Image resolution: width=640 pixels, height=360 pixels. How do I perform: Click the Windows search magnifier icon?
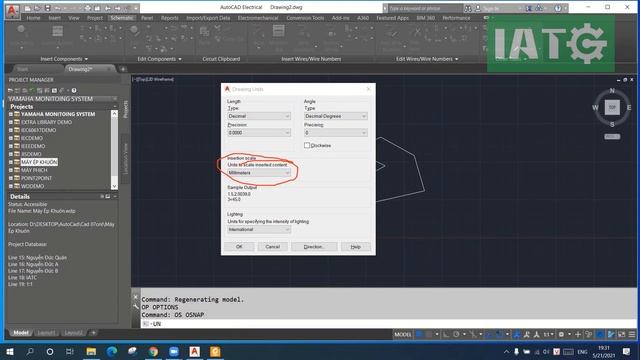(x=30, y=351)
